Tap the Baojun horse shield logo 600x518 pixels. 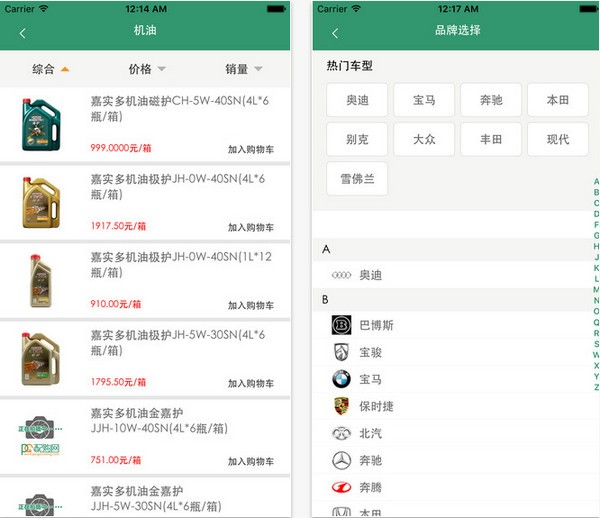click(x=342, y=352)
